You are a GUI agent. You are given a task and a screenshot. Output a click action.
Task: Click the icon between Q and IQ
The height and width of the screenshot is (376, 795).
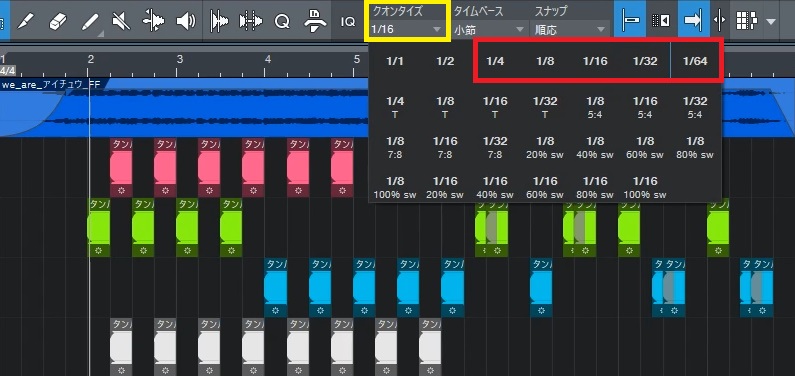[314, 20]
